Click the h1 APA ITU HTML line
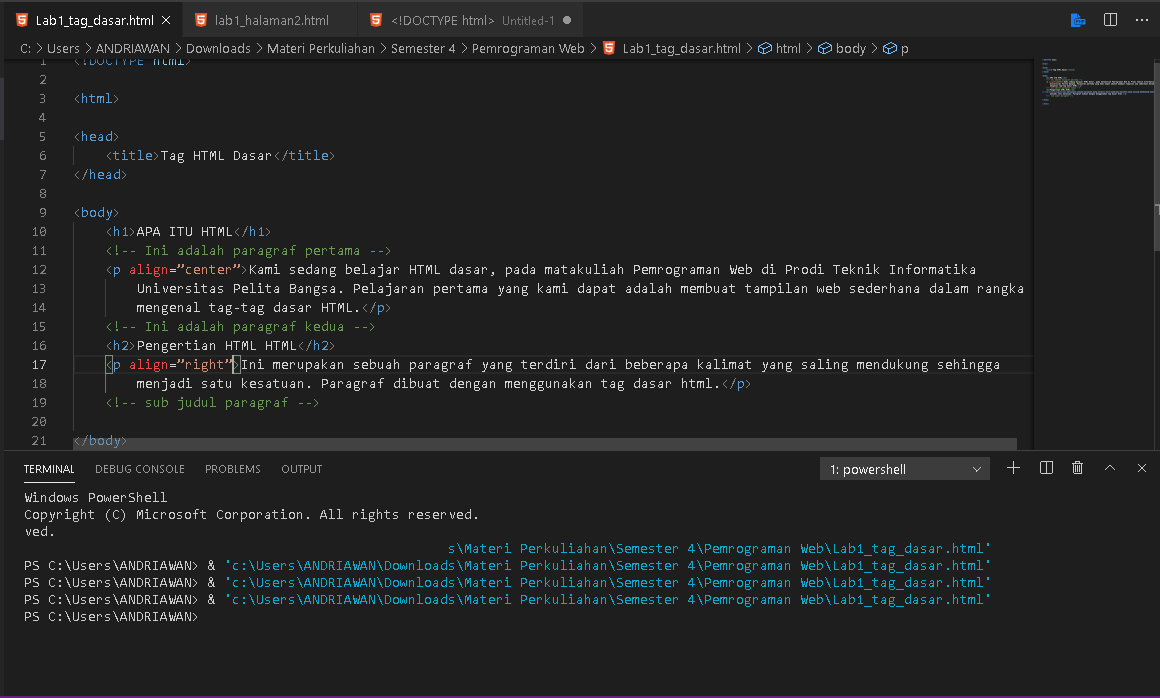 188,231
